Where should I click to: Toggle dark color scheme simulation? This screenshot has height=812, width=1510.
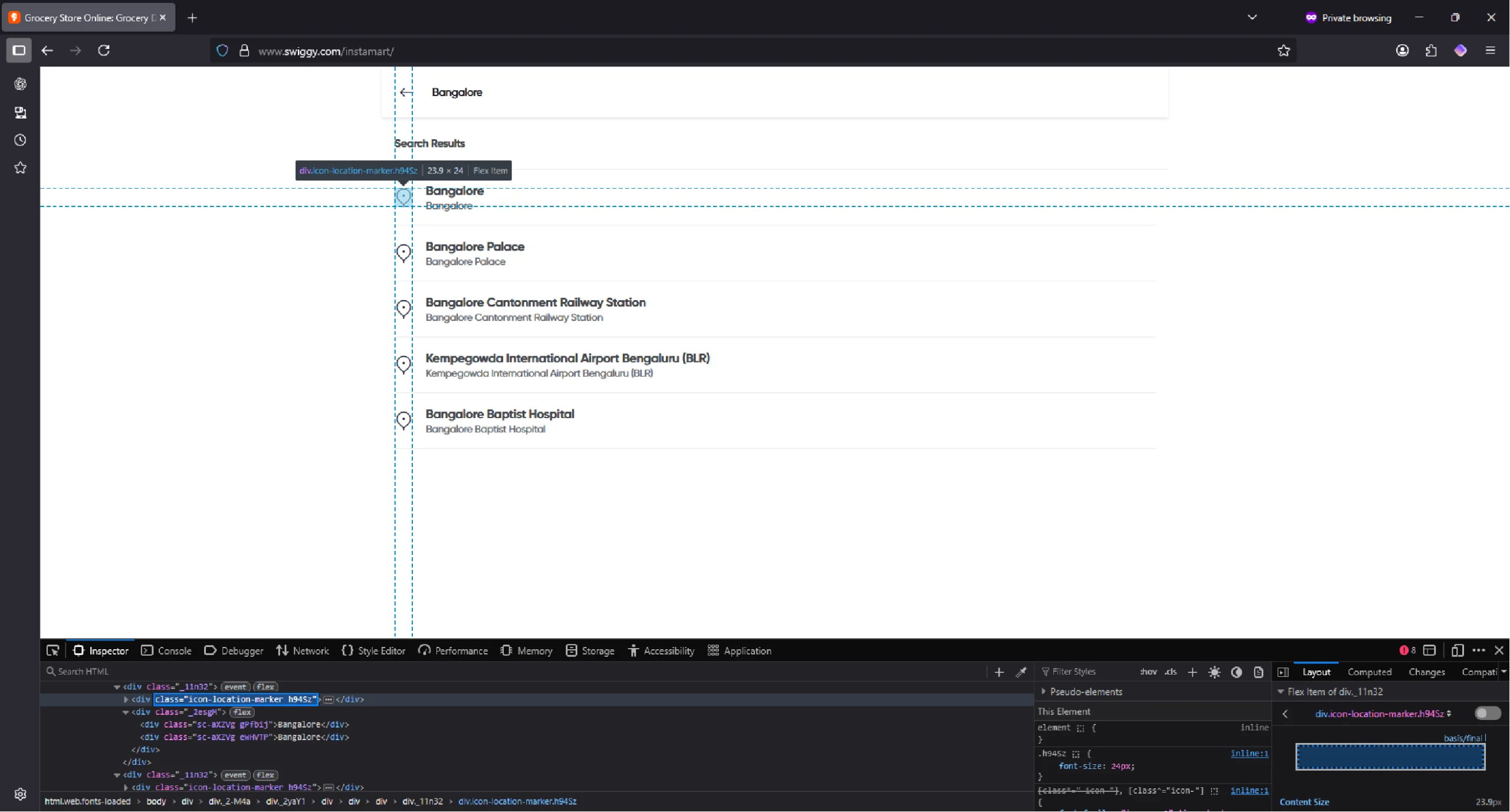coord(1237,672)
